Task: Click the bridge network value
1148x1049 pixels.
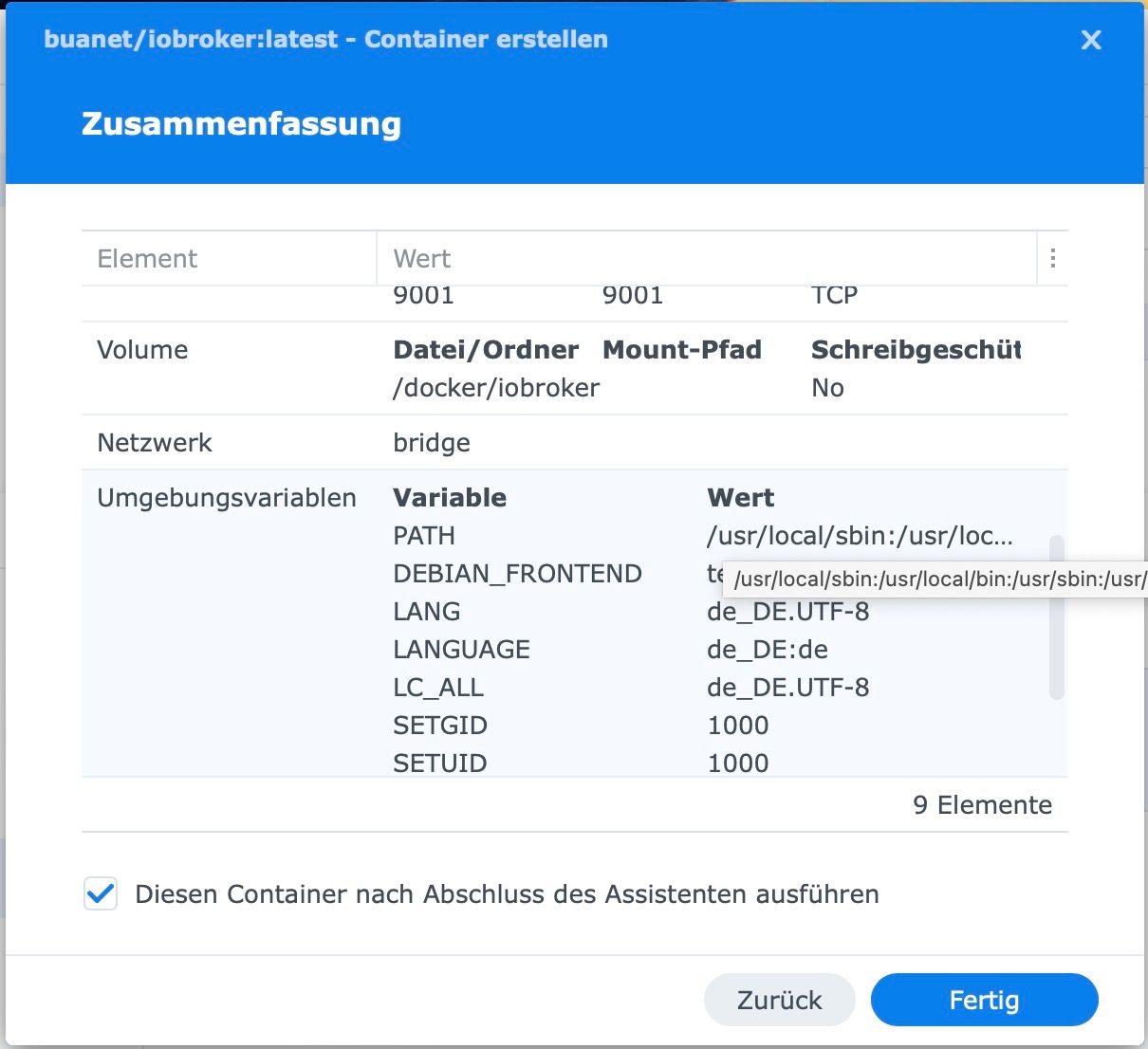Action: pos(432,443)
